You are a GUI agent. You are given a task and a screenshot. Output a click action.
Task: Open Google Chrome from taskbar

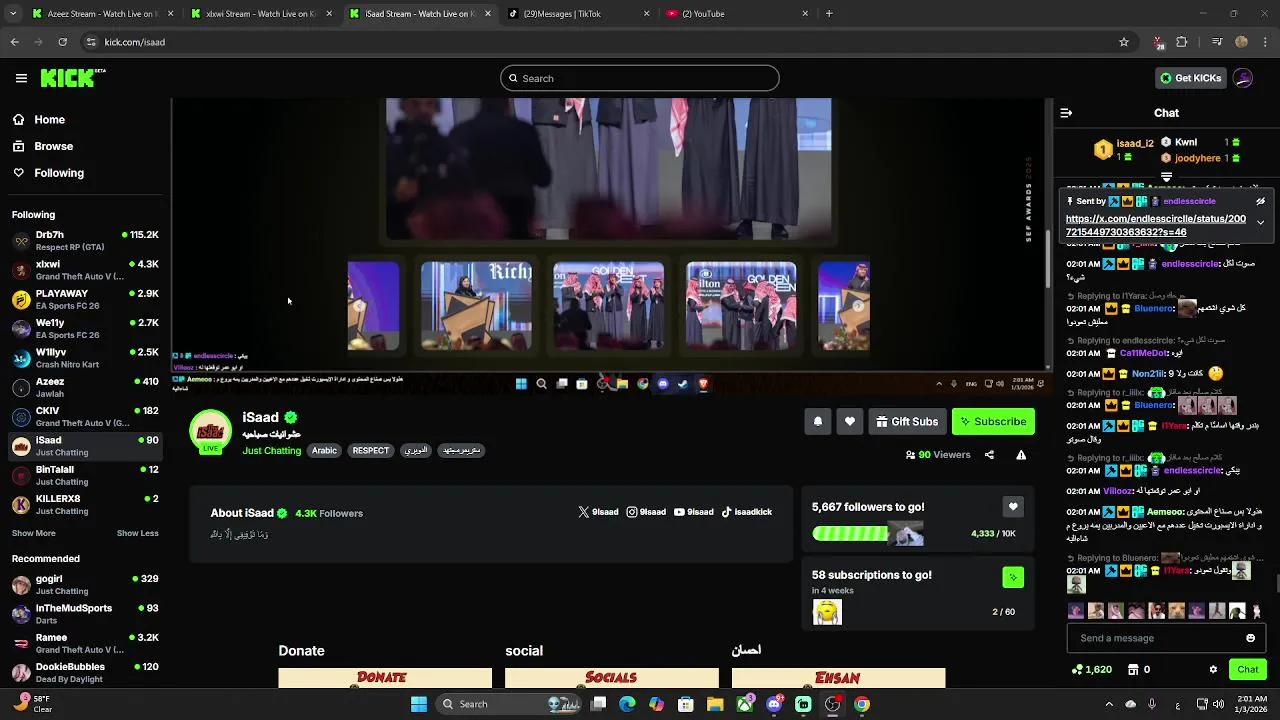click(862, 704)
